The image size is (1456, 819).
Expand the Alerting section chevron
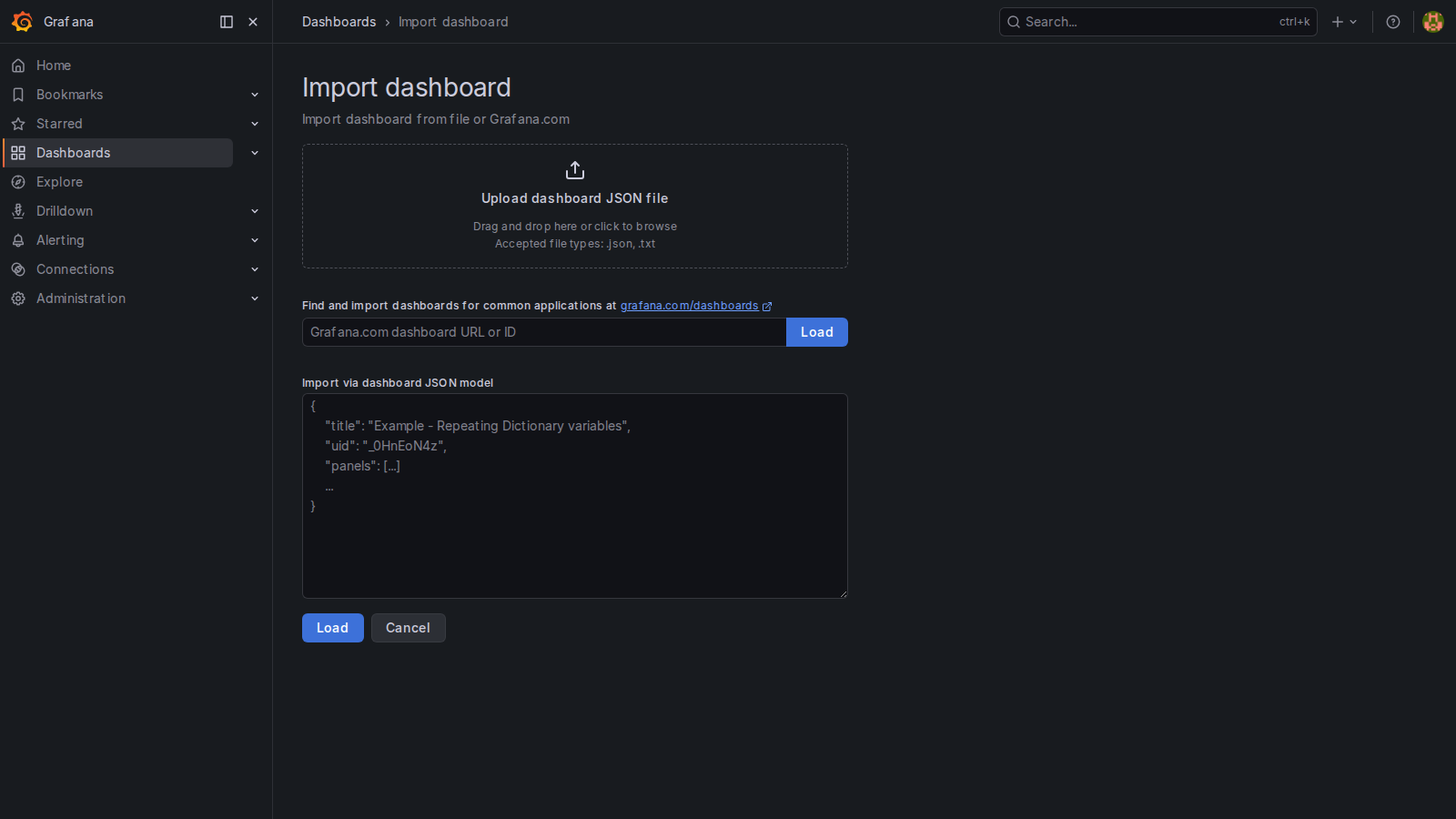pos(255,240)
